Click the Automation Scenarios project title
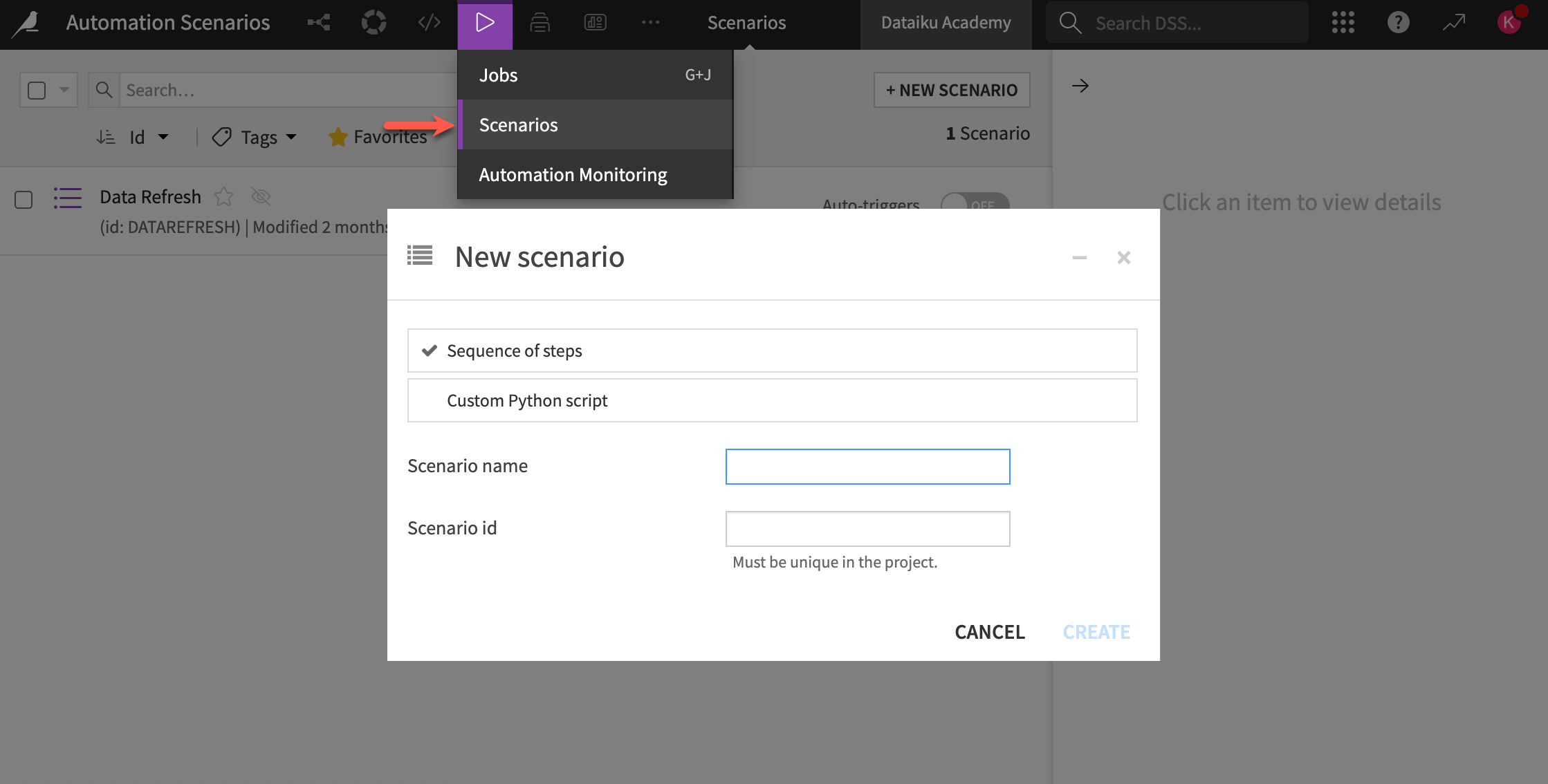1548x784 pixels. 168,23
